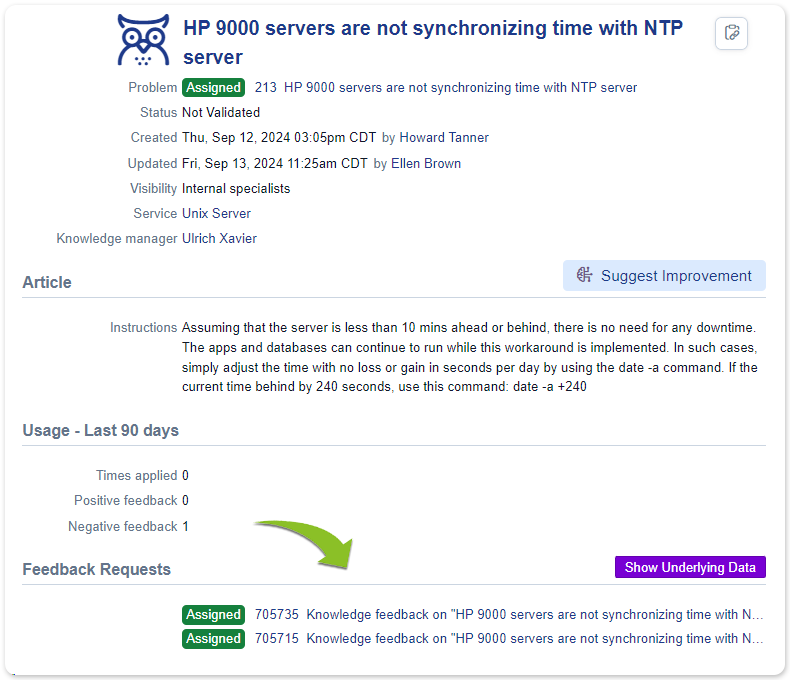Click the 'Not Validated' status value

click(221, 112)
